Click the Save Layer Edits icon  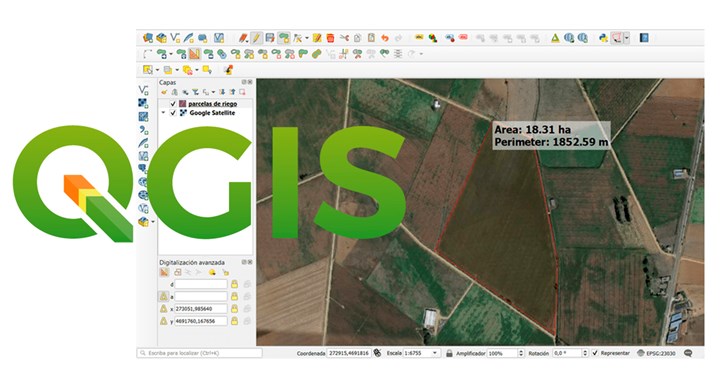pyautogui.click(x=270, y=38)
